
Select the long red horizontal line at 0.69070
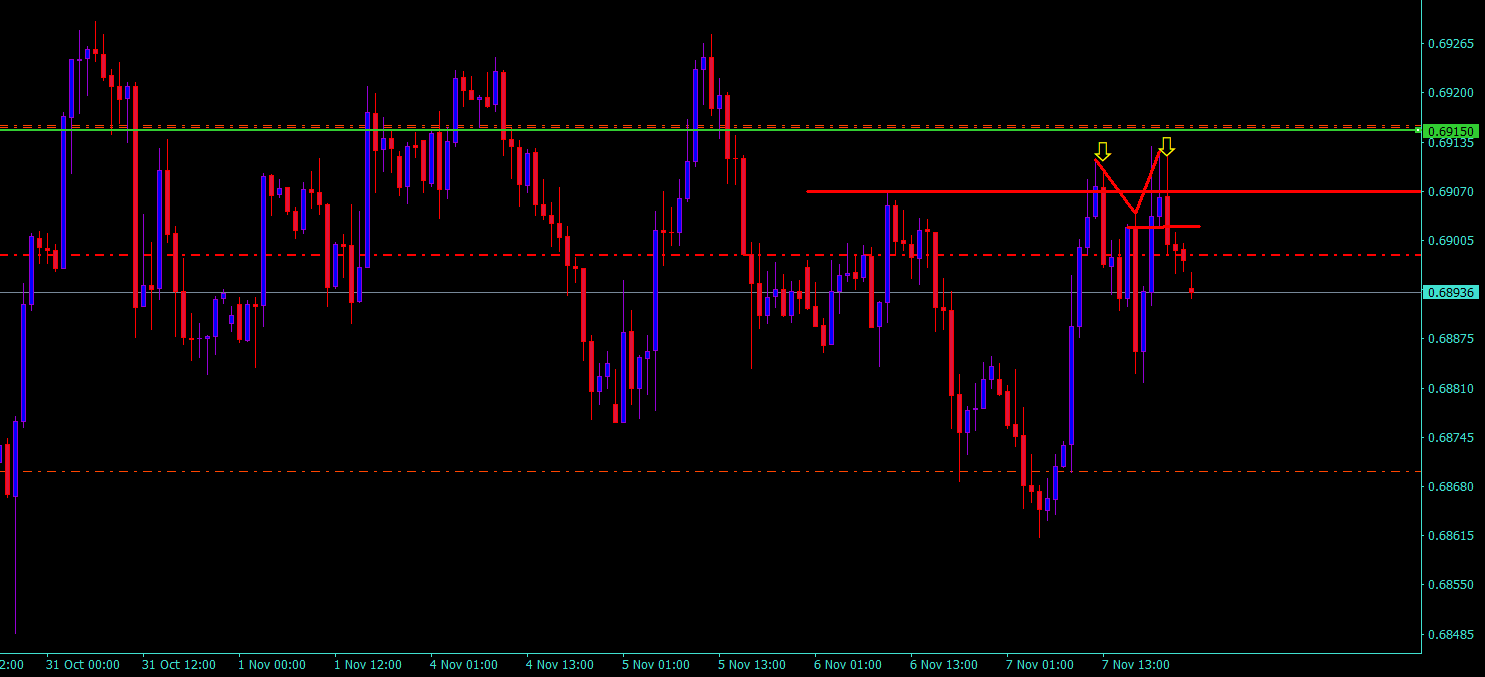(x=1113, y=191)
